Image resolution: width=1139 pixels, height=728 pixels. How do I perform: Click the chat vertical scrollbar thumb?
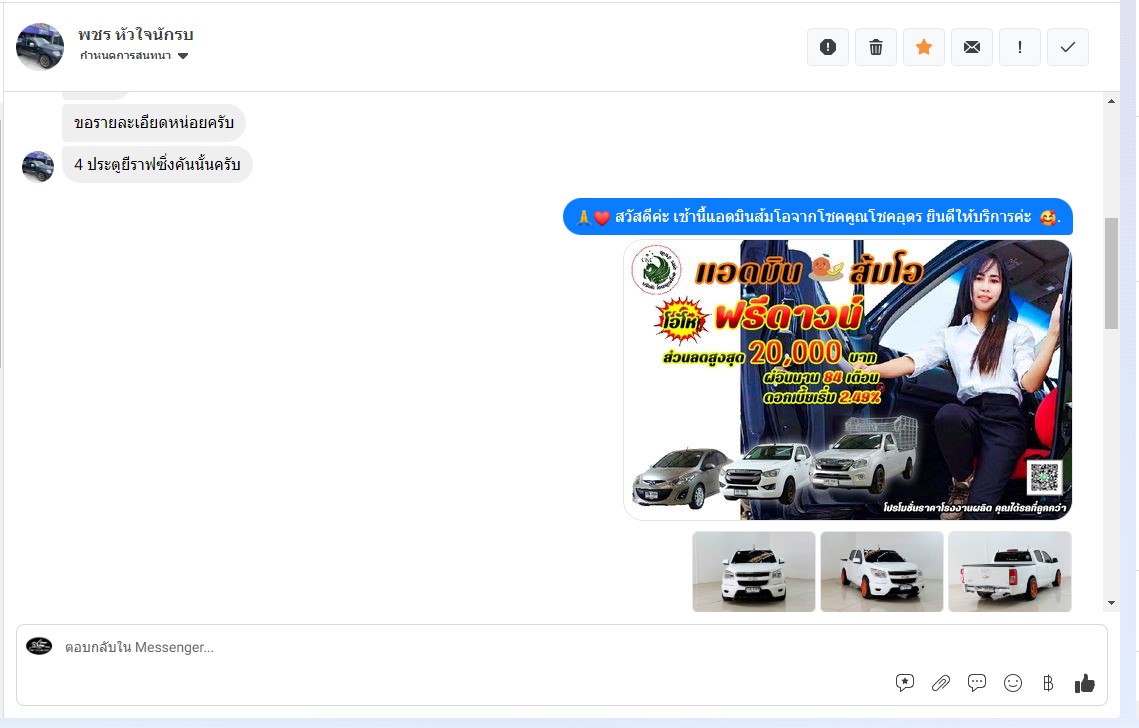1111,273
